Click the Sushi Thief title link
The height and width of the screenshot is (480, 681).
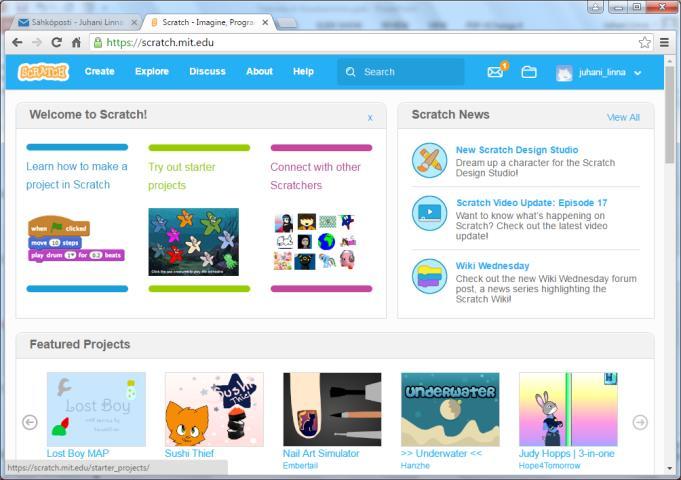pos(189,454)
